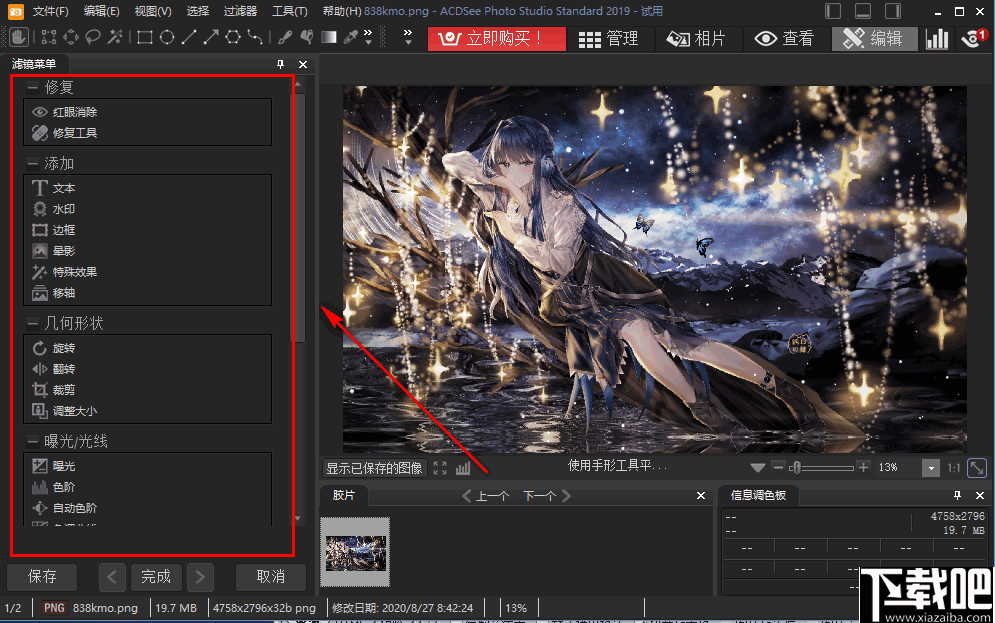Click the red 立即购买 purchase button
Viewport: 995px width, 623px height.
click(496, 39)
